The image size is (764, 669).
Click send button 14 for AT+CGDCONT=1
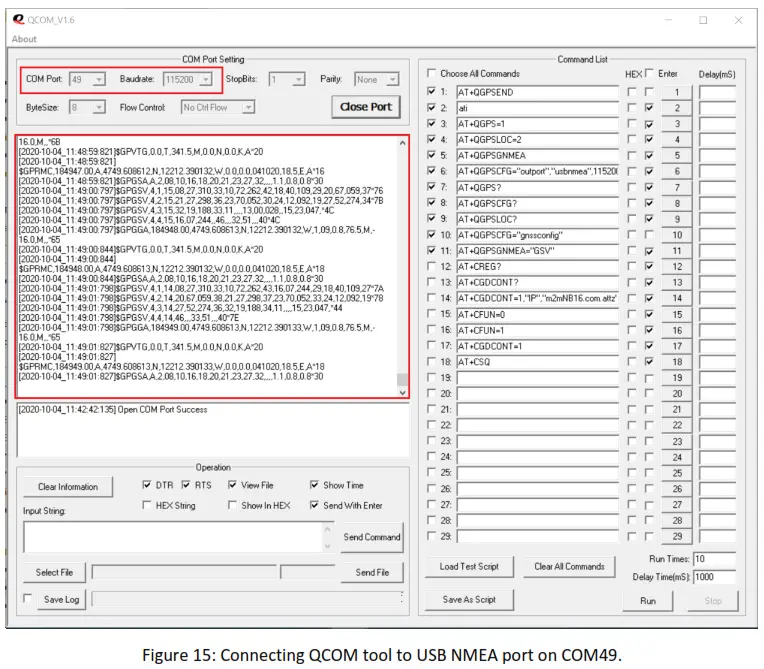coord(677,298)
